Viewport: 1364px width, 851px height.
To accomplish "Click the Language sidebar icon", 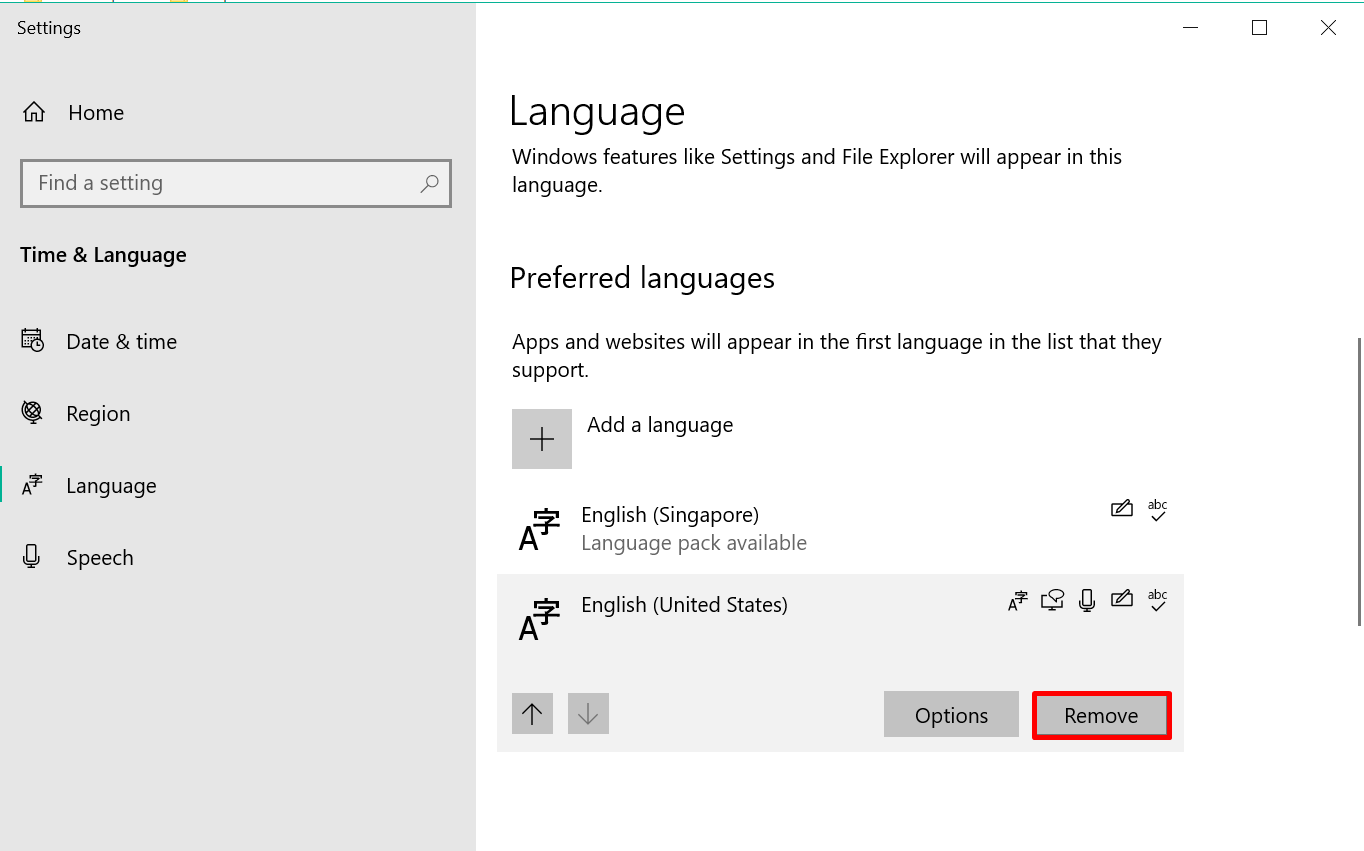I will tap(32, 485).
